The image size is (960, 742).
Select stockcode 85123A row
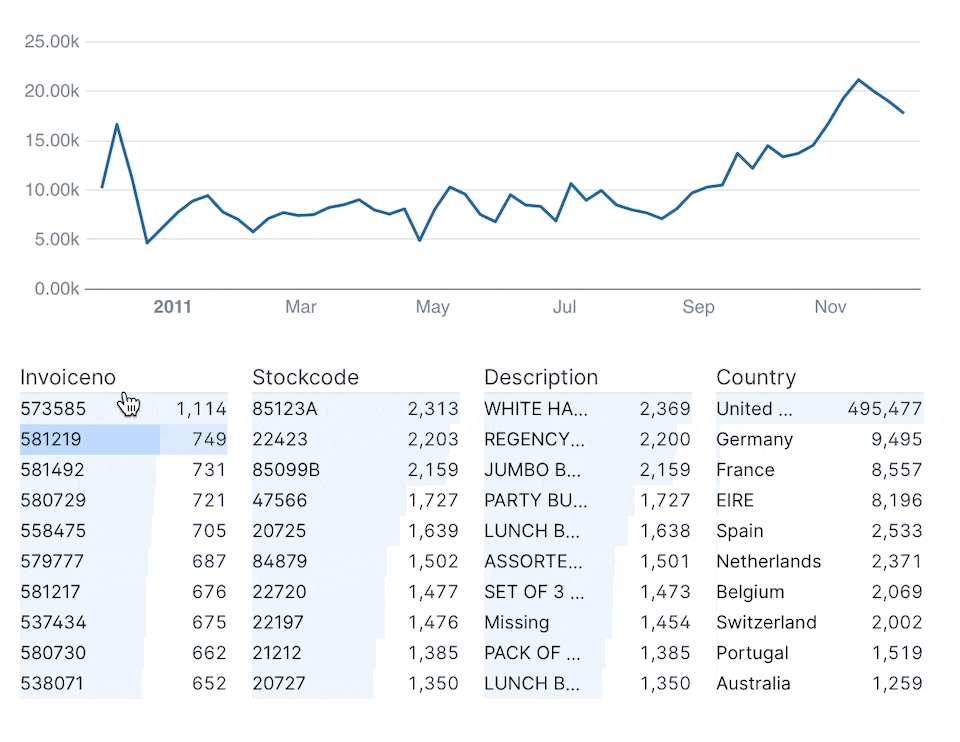[x=355, y=408]
